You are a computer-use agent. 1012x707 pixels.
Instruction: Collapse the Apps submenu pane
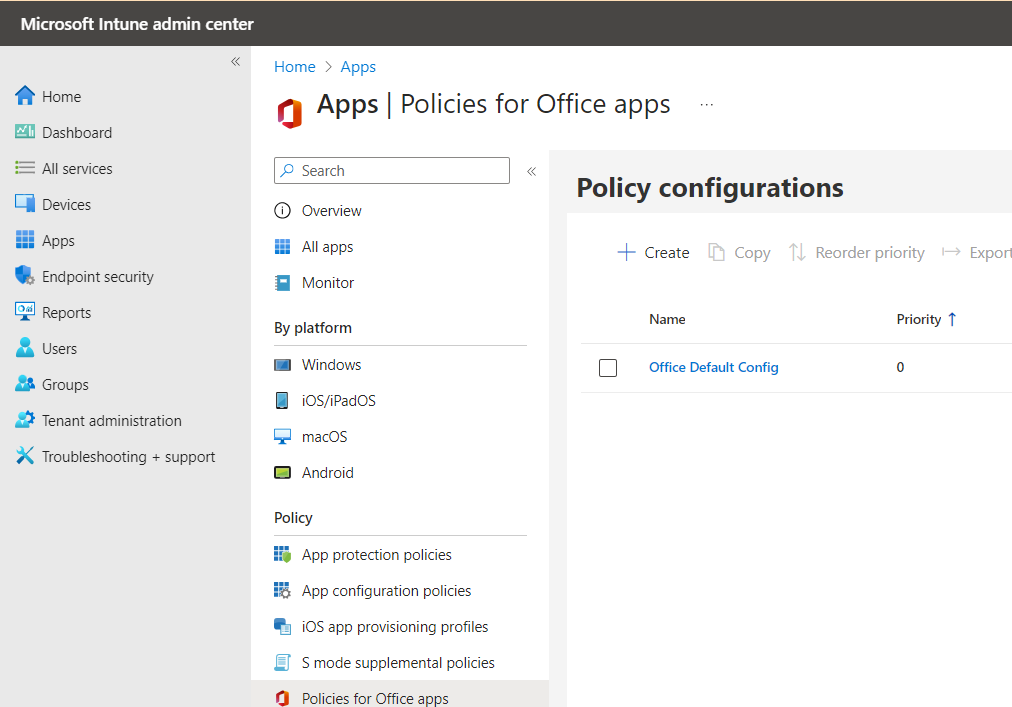tap(531, 171)
